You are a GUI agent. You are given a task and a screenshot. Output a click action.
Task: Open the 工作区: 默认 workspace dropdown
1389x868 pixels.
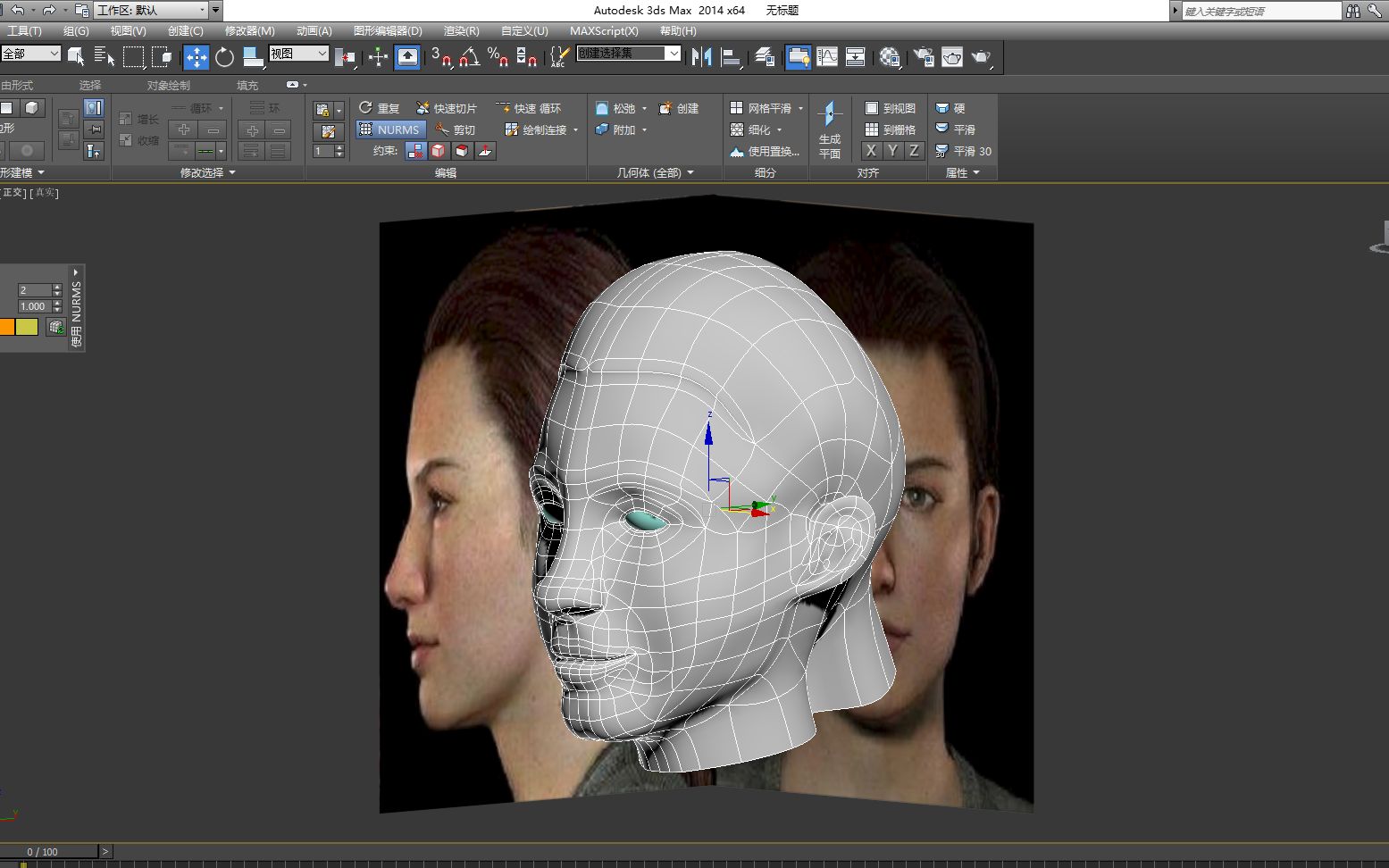(x=151, y=11)
